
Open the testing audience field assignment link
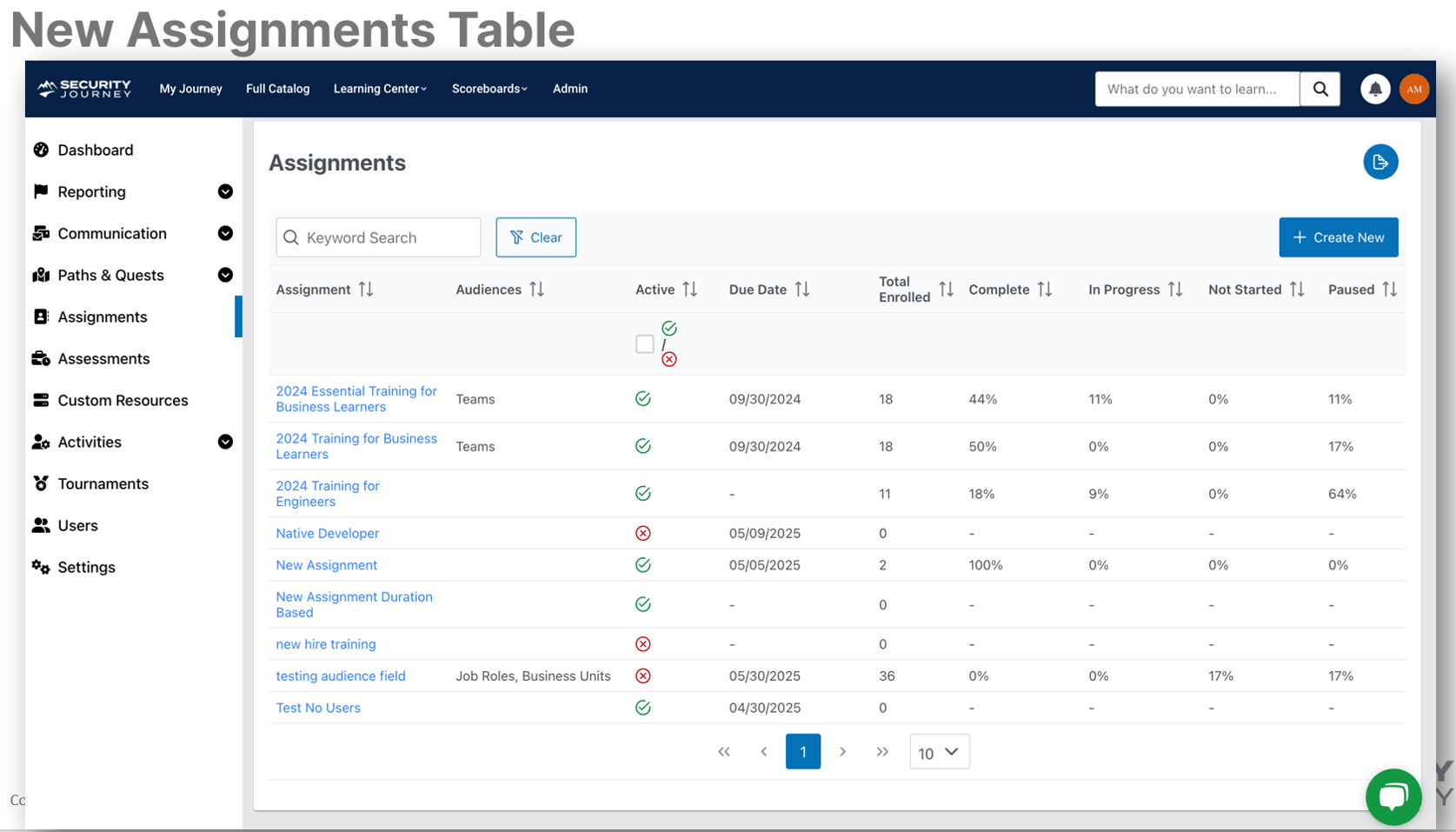[x=341, y=676]
